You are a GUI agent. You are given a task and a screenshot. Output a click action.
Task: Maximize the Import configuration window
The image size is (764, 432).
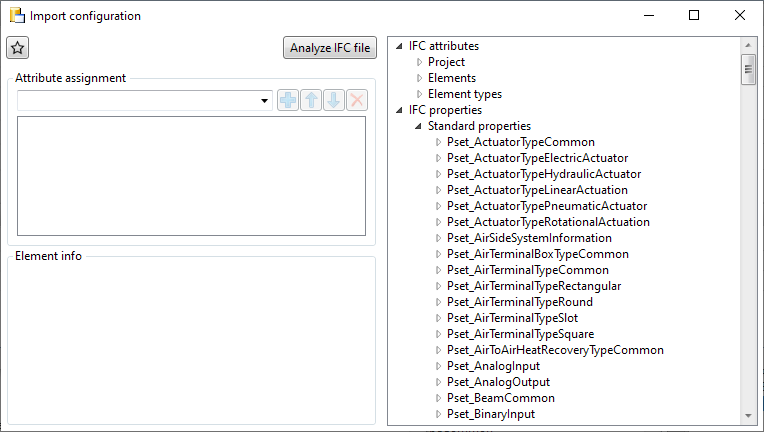694,16
